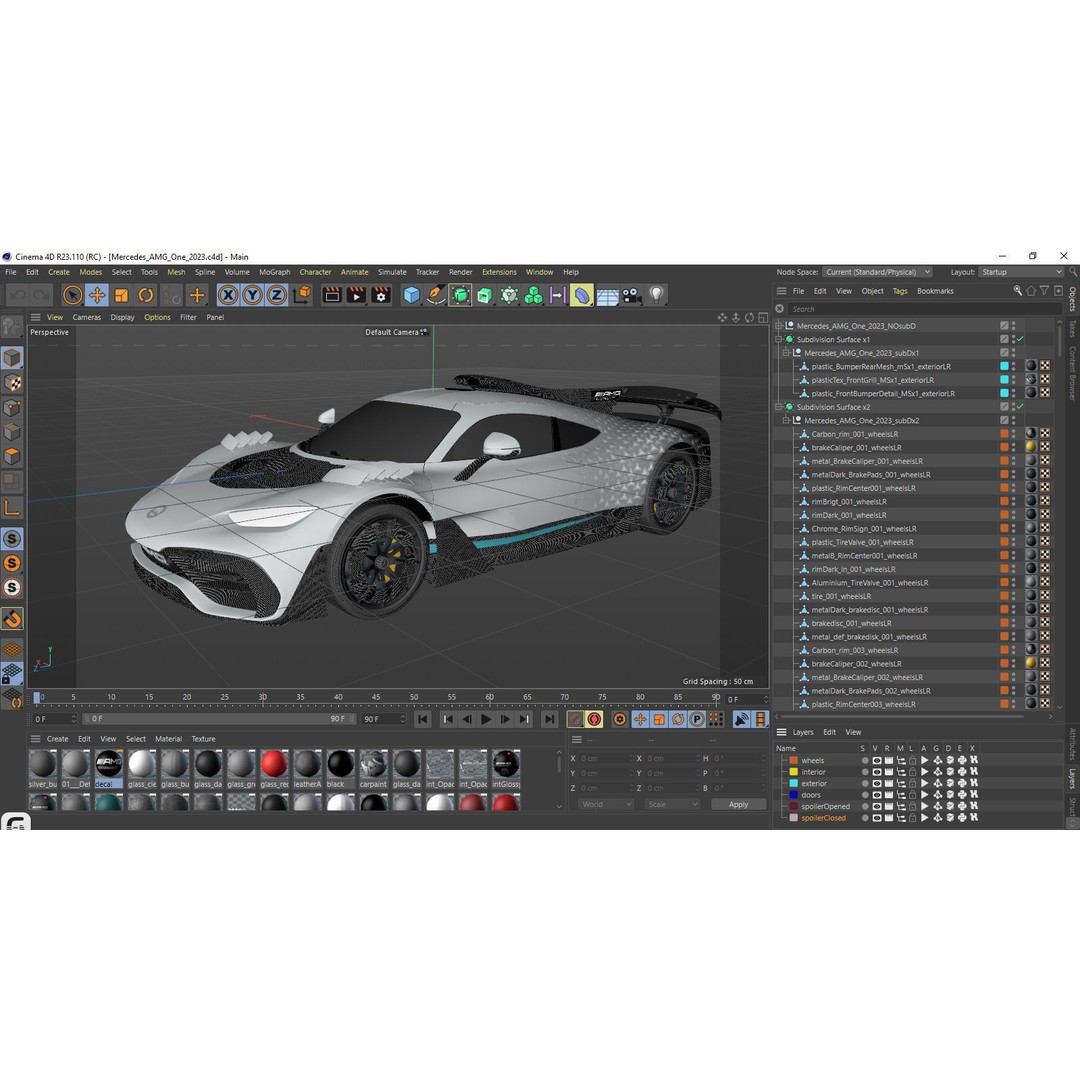Click the Apply button
The height and width of the screenshot is (1080, 1080).
(x=738, y=804)
